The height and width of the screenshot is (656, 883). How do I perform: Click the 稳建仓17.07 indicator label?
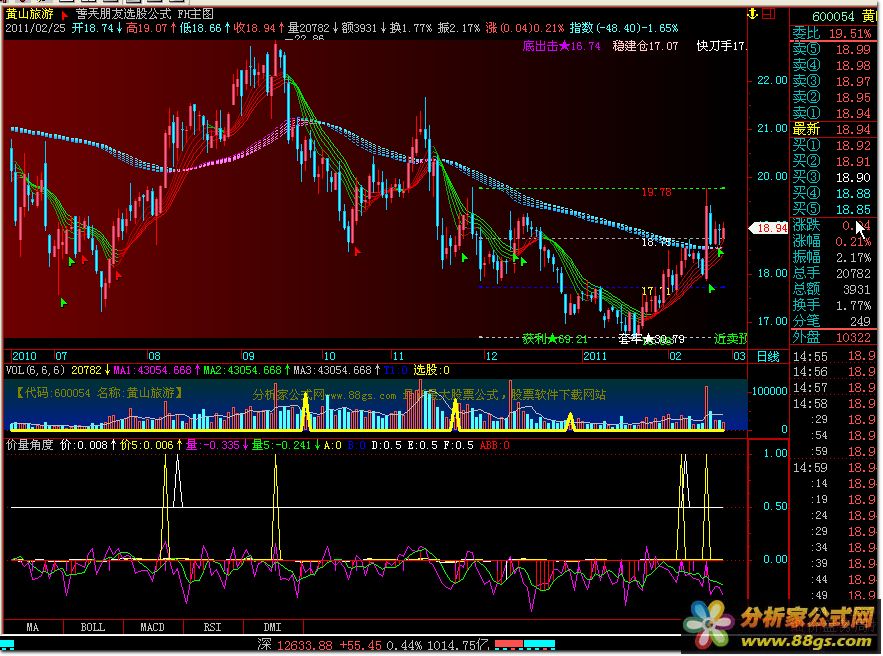click(x=645, y=46)
